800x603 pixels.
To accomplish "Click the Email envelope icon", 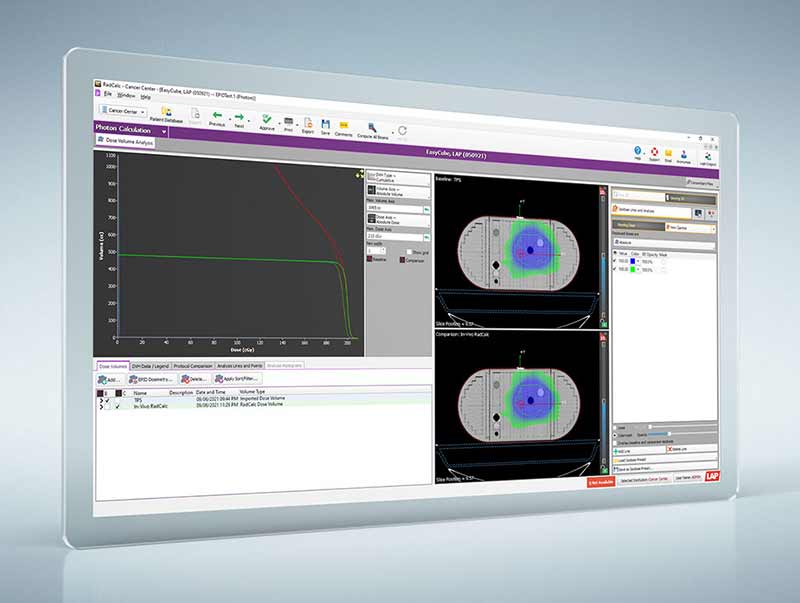I will [x=668, y=155].
